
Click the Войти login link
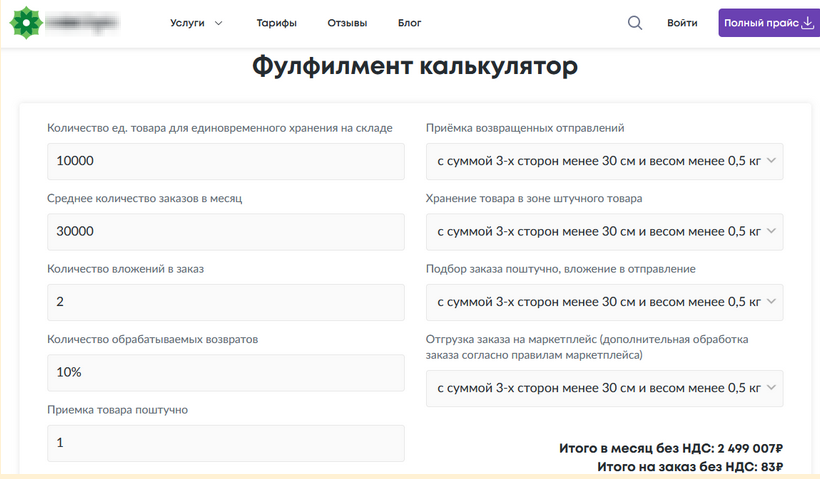[682, 23]
